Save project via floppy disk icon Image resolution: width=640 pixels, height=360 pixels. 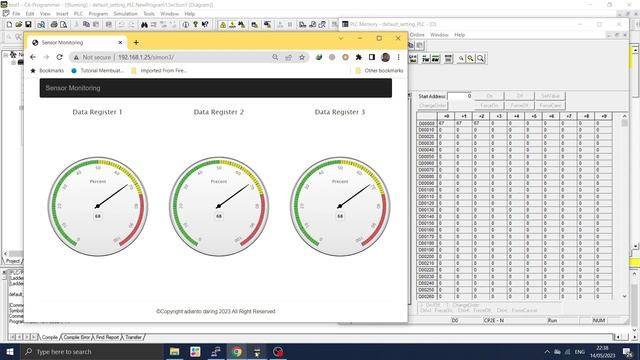28,24
